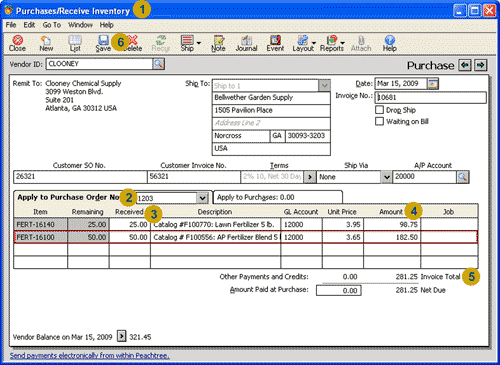Click the AP Fertilizer Blend description cell

click(216, 237)
